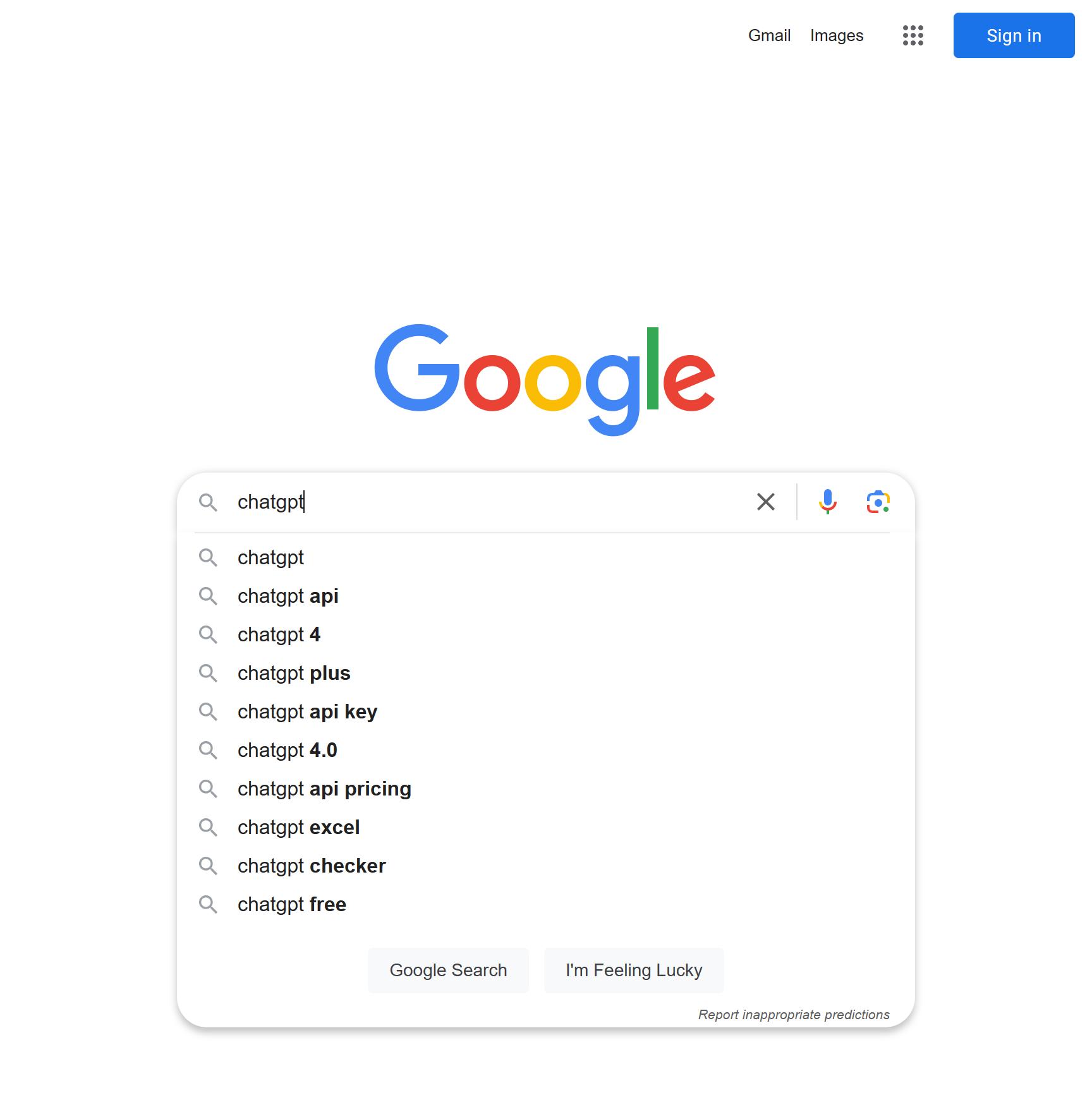Select the 'chatgpt' suggestion

pos(271,557)
